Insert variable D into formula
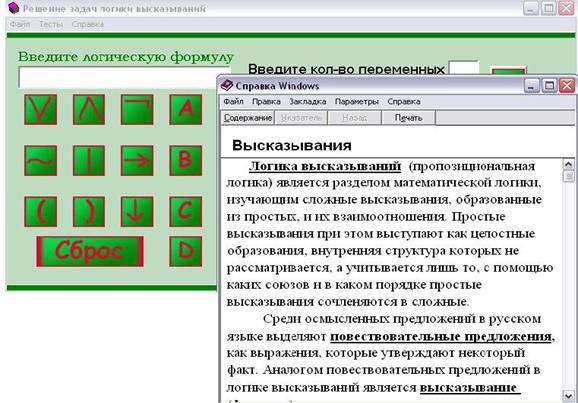Image resolution: width=578 pixels, height=403 pixels. [186, 251]
